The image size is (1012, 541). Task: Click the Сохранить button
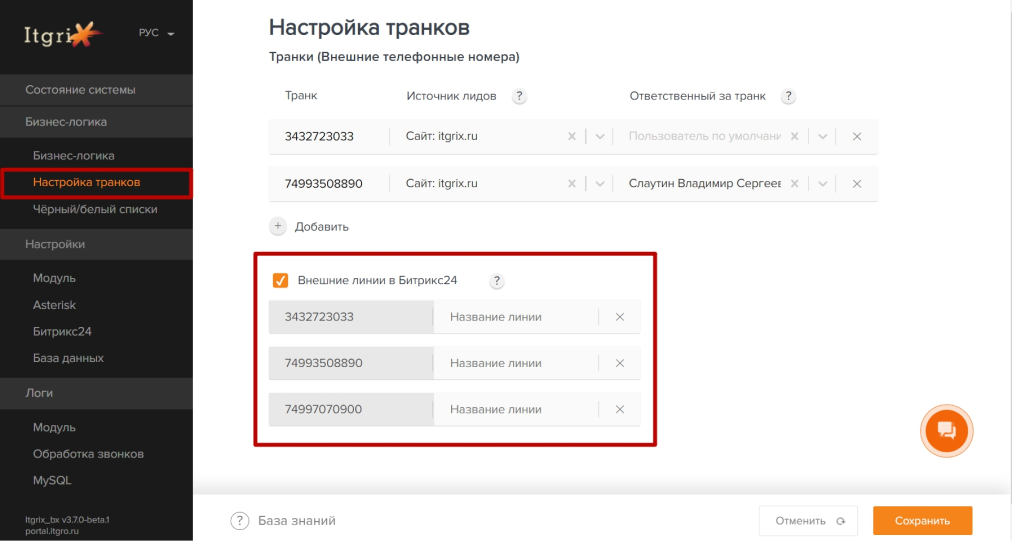pos(922,521)
